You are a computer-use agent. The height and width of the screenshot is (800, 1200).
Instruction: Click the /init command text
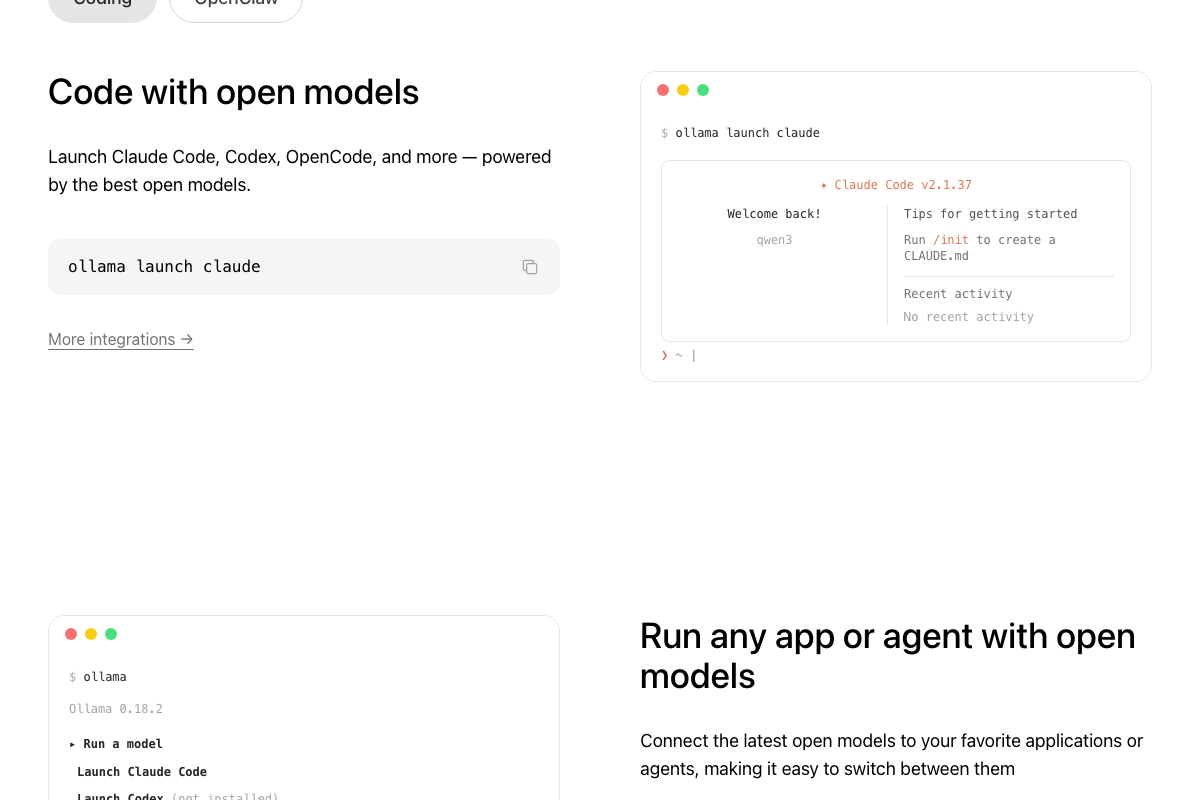(x=951, y=240)
